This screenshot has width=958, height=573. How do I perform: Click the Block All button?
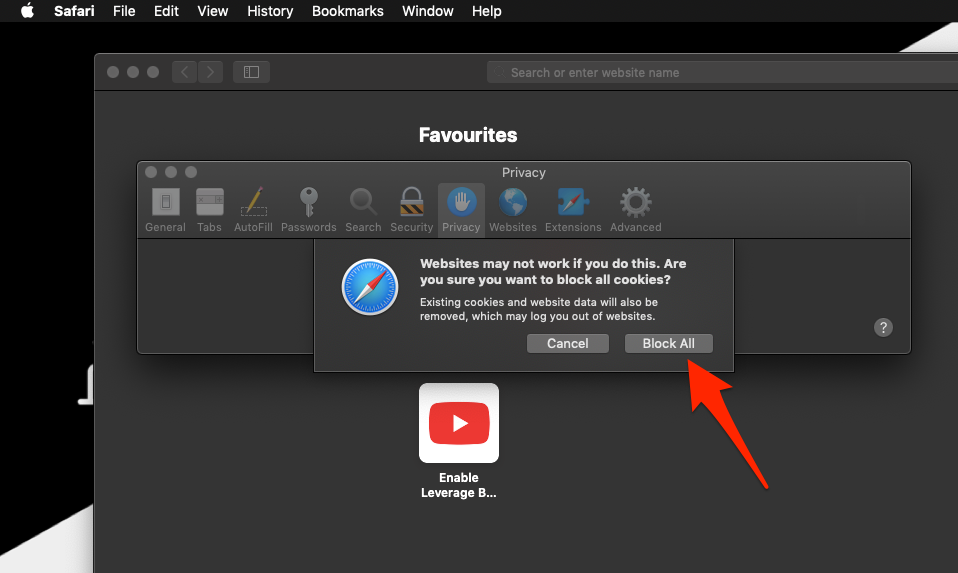(x=668, y=343)
